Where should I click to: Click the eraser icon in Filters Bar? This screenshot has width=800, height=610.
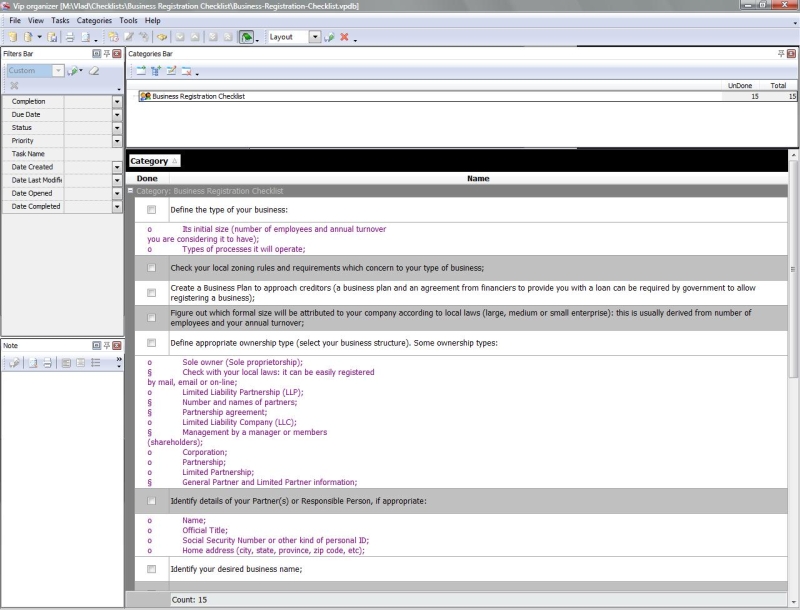click(x=94, y=71)
